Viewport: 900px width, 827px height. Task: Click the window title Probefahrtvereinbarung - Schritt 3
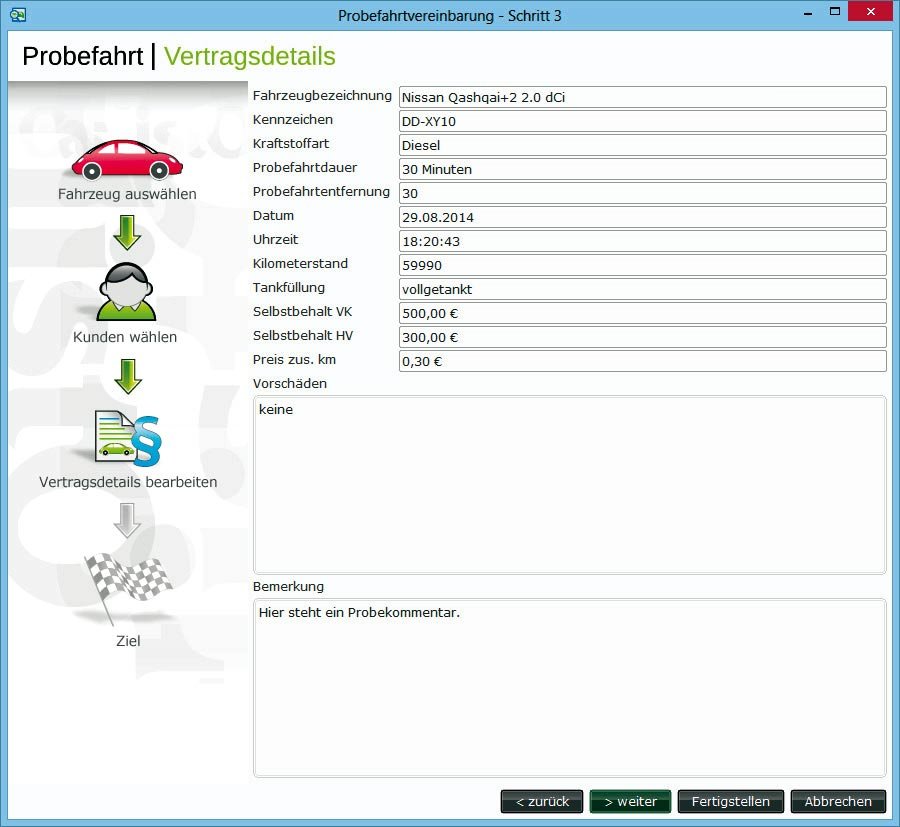pos(449,15)
